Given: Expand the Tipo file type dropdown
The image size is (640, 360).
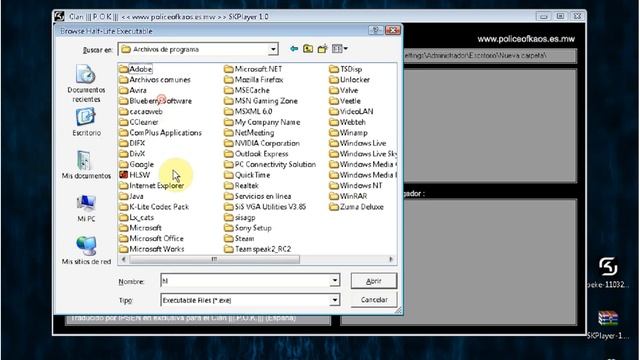Looking at the screenshot, I should click(335, 300).
